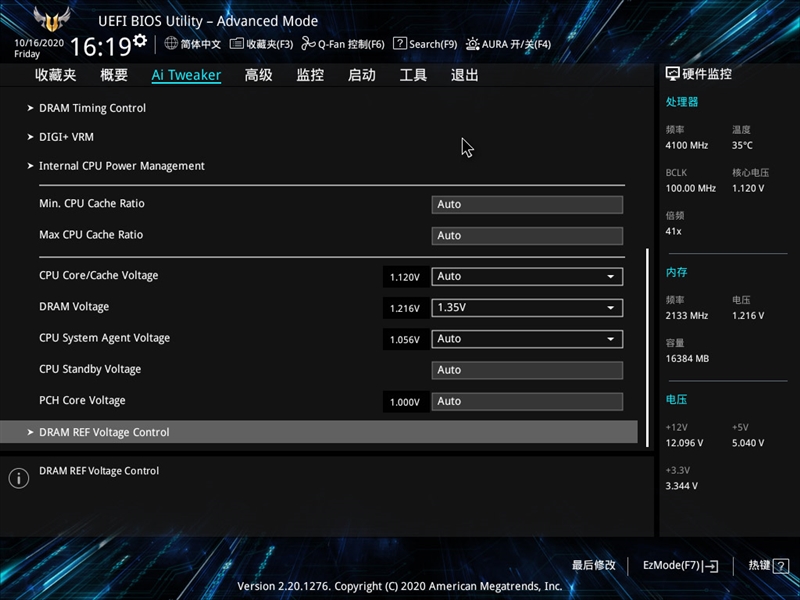
Task: Click the CPU Standby Voltage label
Action: pos(90,369)
